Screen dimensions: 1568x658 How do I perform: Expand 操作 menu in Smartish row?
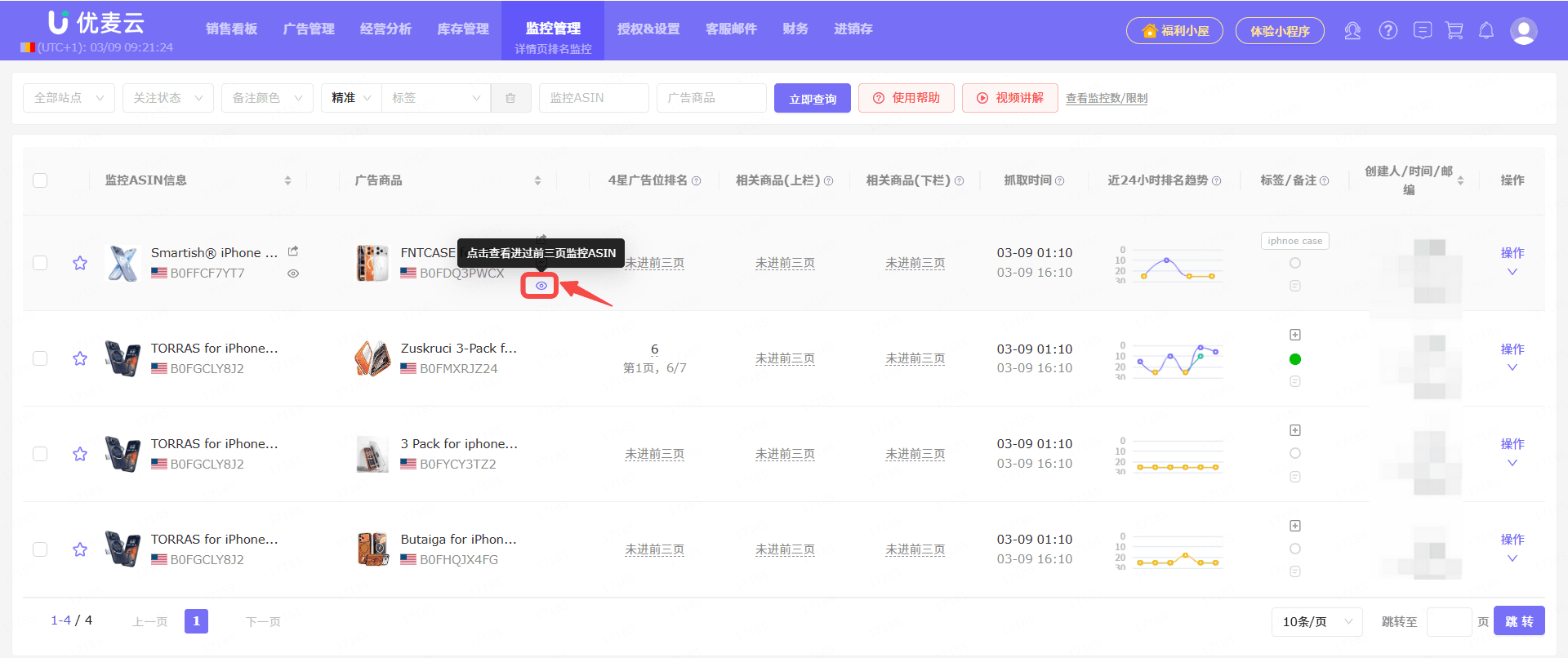(1512, 262)
